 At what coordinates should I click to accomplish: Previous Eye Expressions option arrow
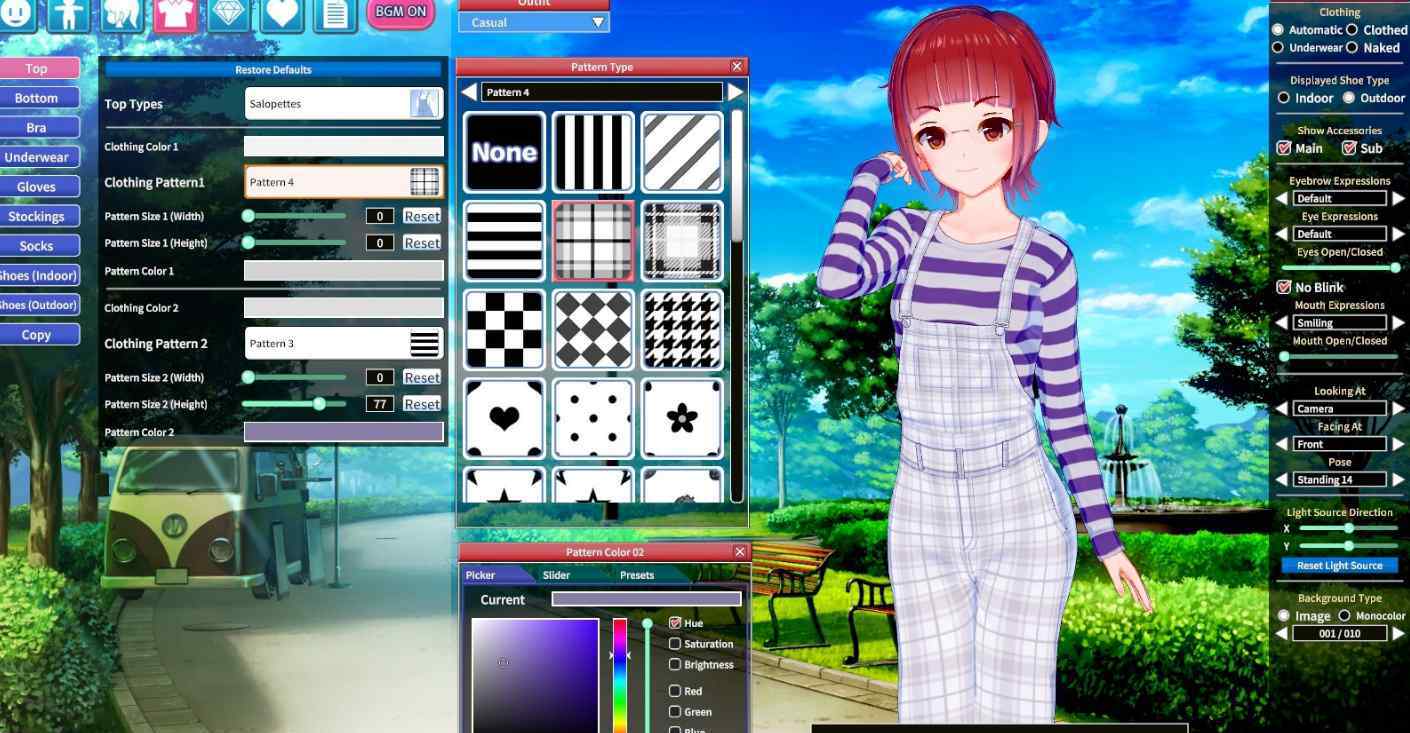pyautogui.click(x=1282, y=234)
